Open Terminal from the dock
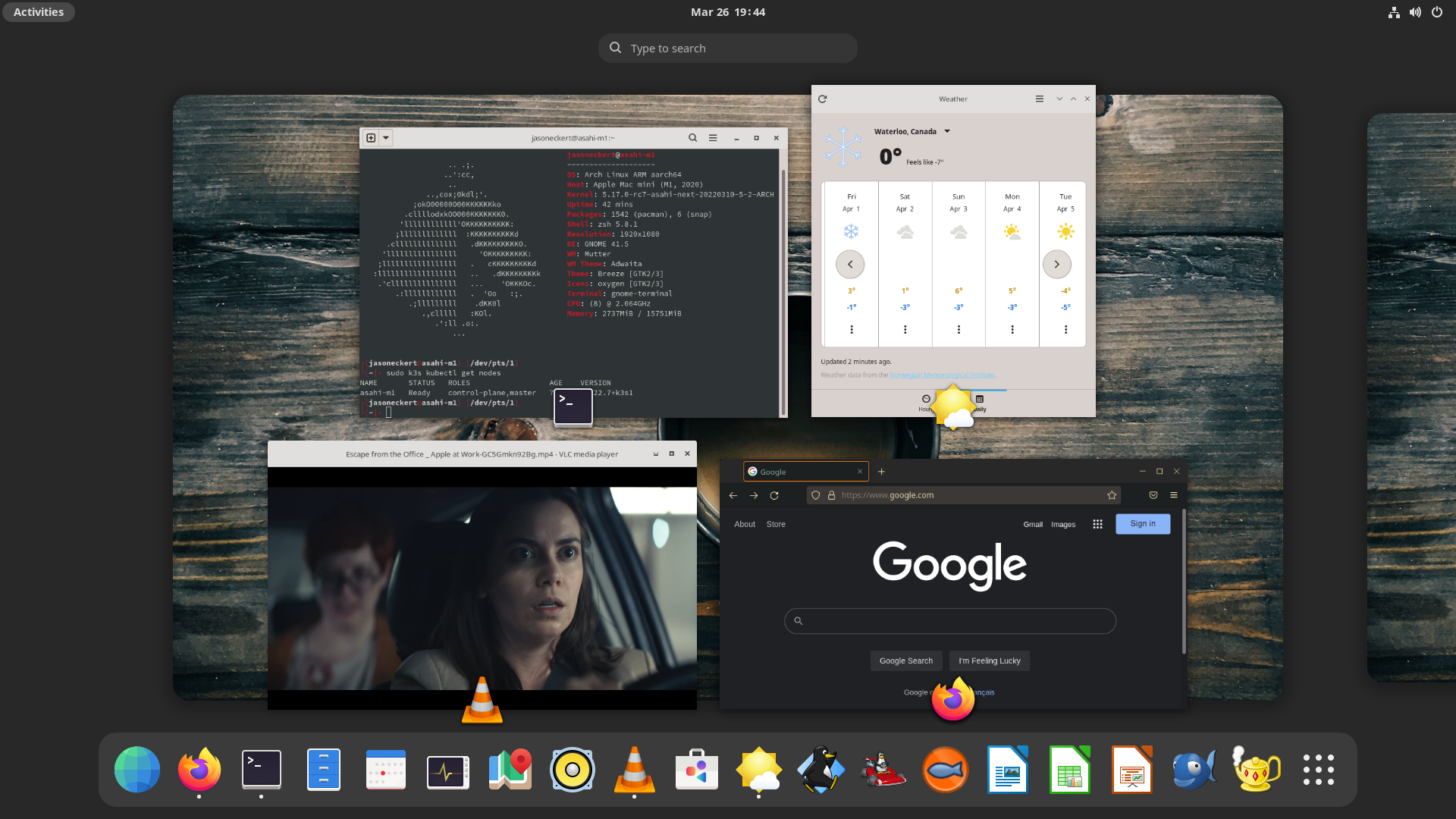The height and width of the screenshot is (819, 1456). [262, 769]
